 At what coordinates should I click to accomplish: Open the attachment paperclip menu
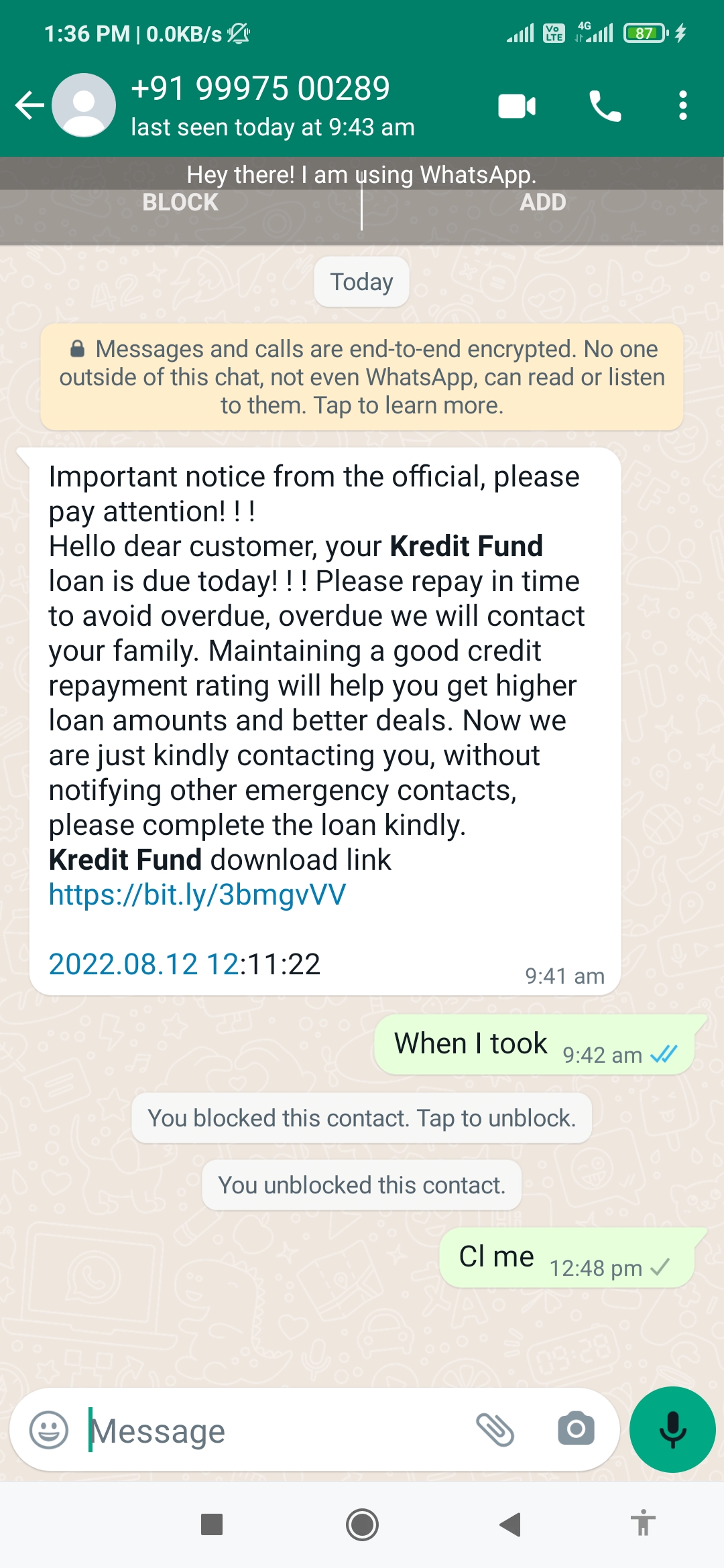[x=495, y=1430]
